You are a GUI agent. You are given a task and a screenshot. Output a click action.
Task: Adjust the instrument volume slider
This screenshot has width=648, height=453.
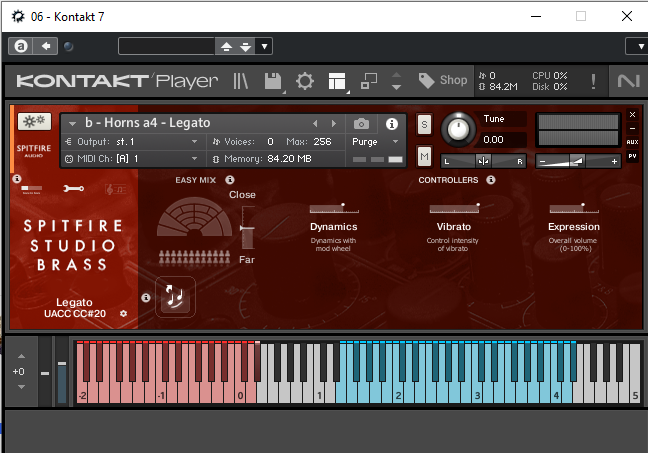pyautogui.click(x=578, y=161)
